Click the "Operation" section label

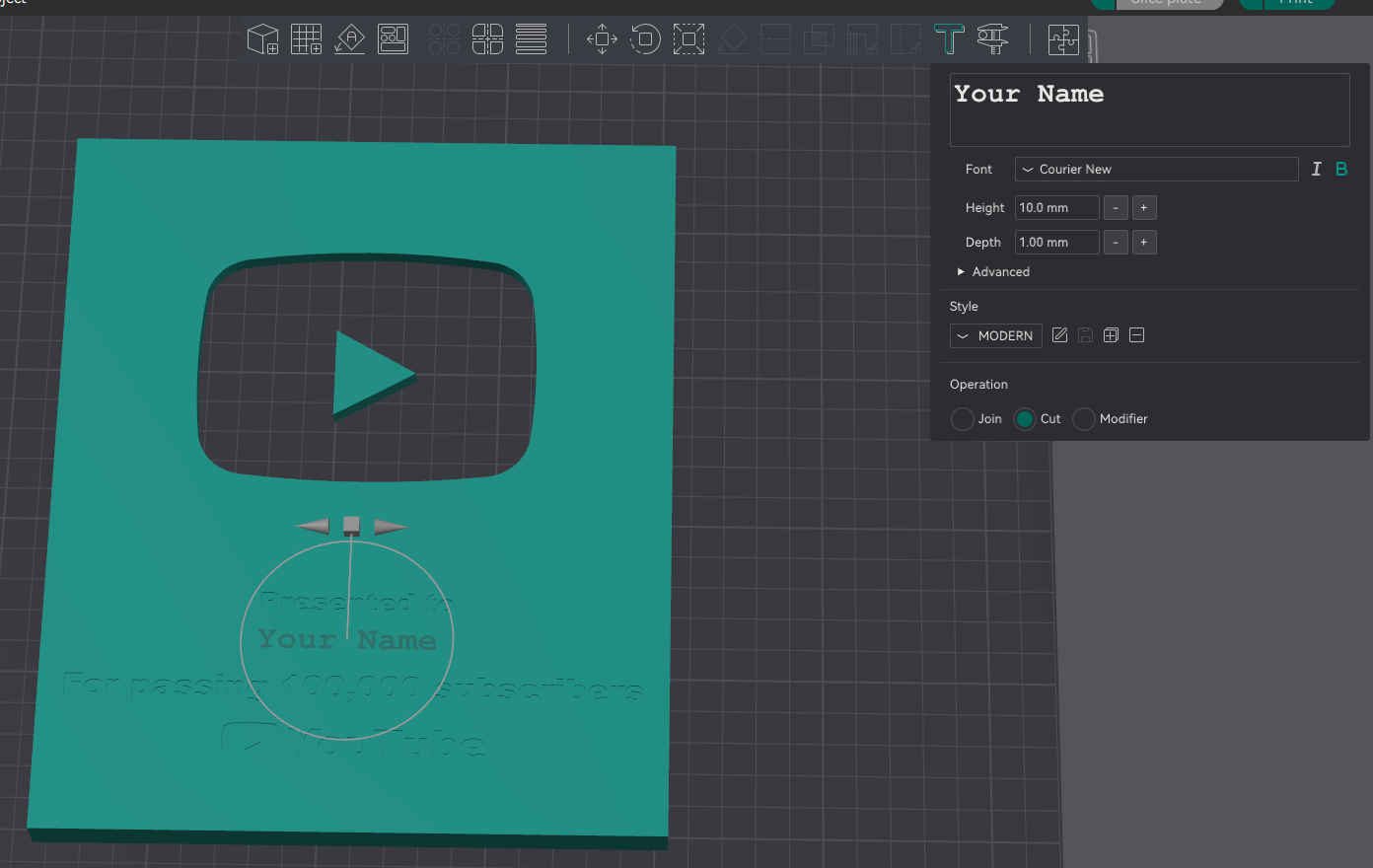[x=978, y=385]
